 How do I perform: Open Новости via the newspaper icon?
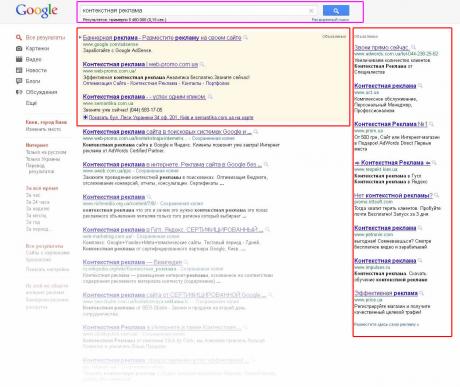(19, 70)
